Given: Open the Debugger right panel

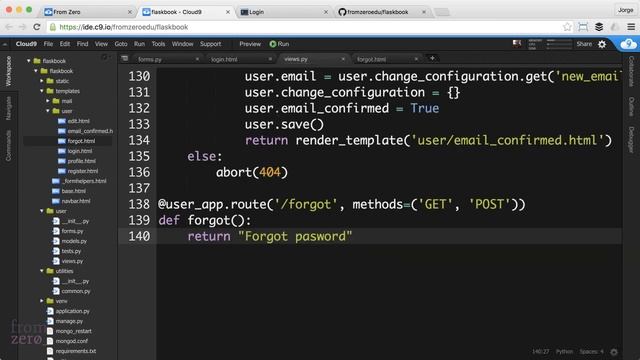Looking at the screenshot, I should [x=631, y=140].
